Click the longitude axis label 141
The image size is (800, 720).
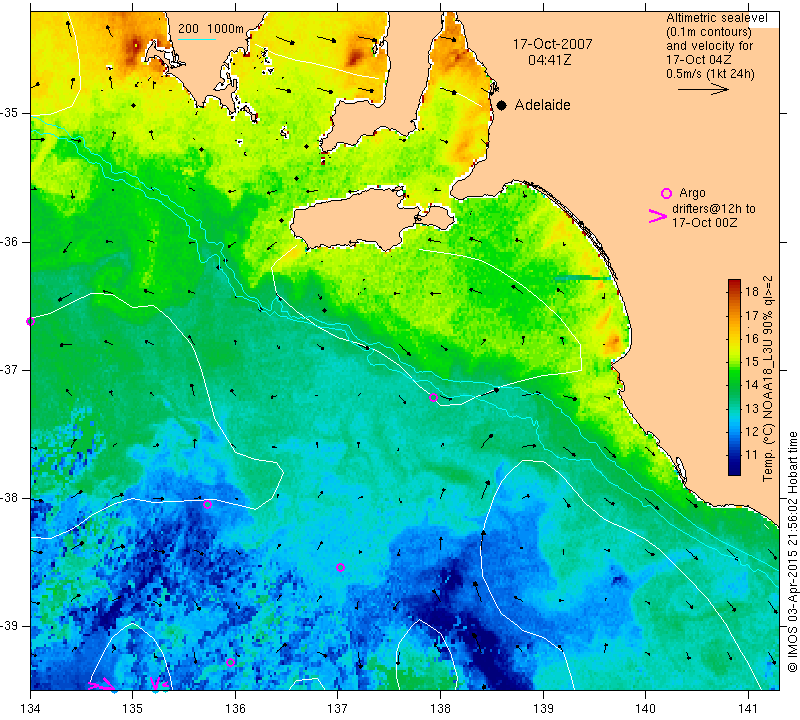click(748, 708)
